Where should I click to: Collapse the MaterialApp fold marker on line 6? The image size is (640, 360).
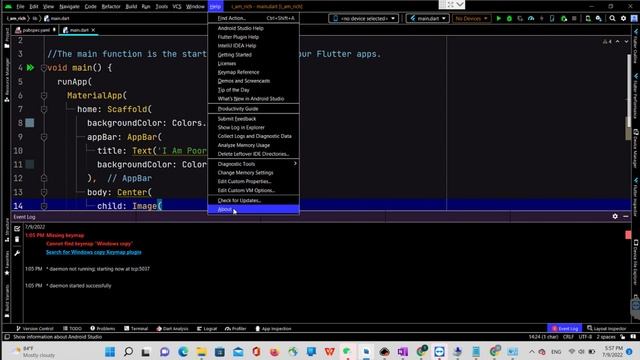[44, 96]
